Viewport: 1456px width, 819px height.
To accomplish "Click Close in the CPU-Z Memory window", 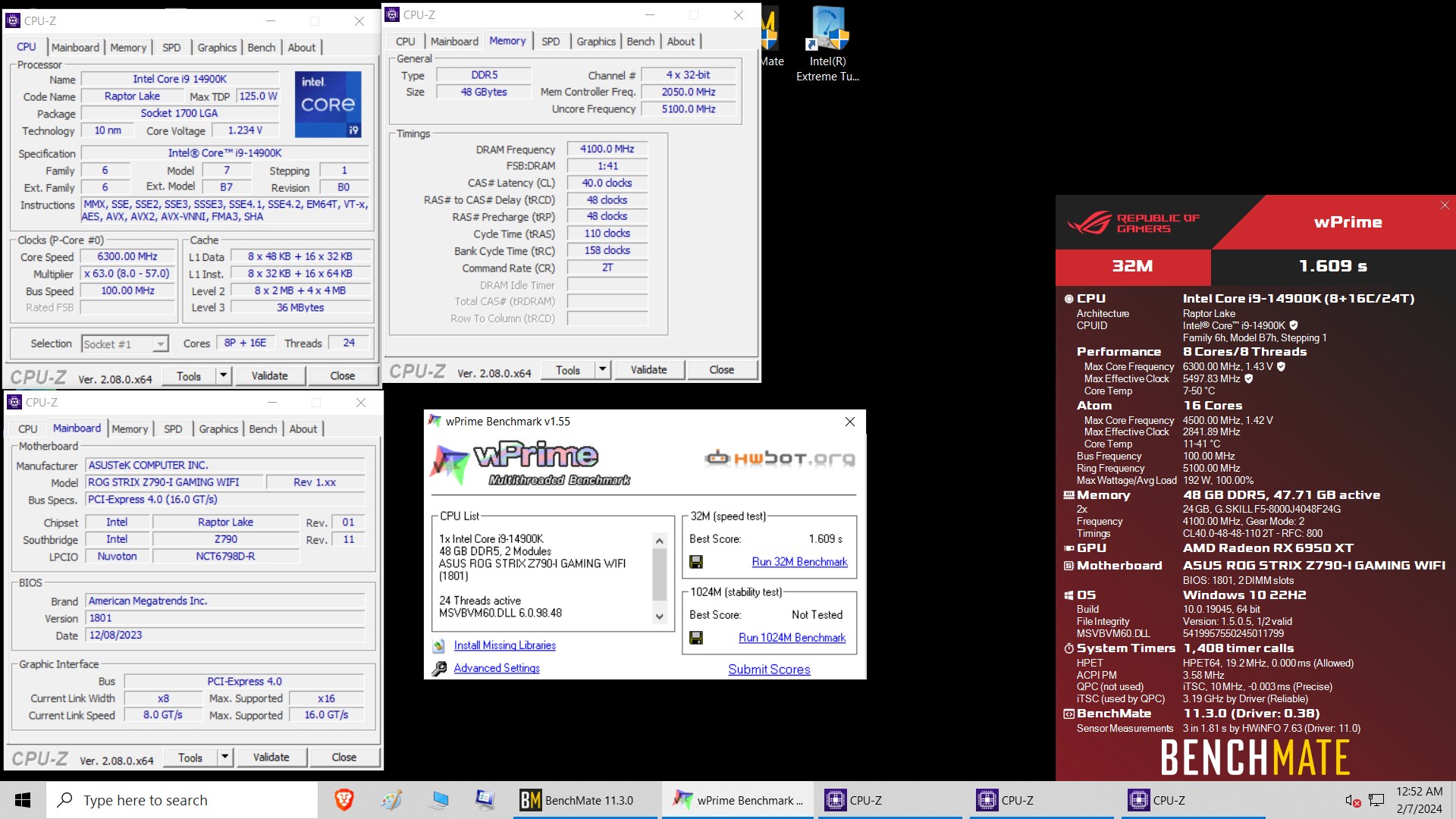I will 721,369.
